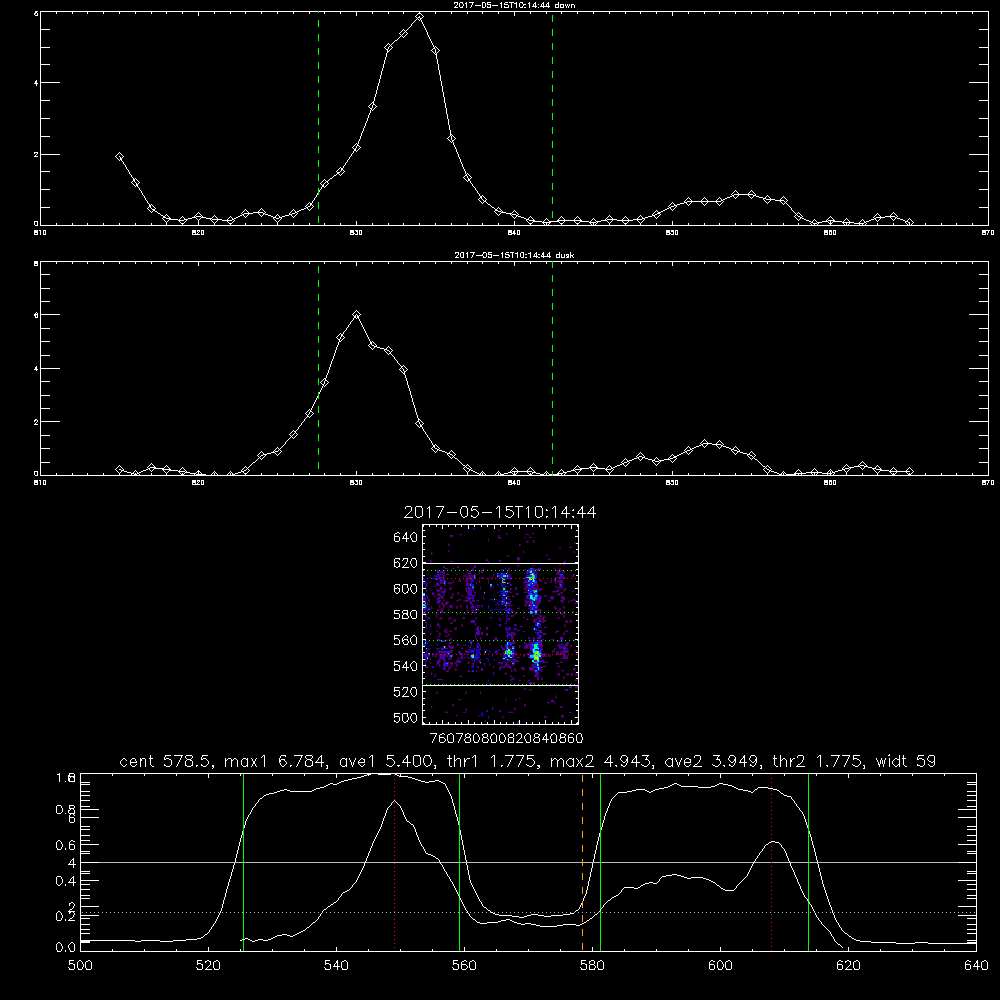Screen dimensions: 1000x1000
Task: Click the bottom plot x-axis label 500
Action: pos(80,966)
